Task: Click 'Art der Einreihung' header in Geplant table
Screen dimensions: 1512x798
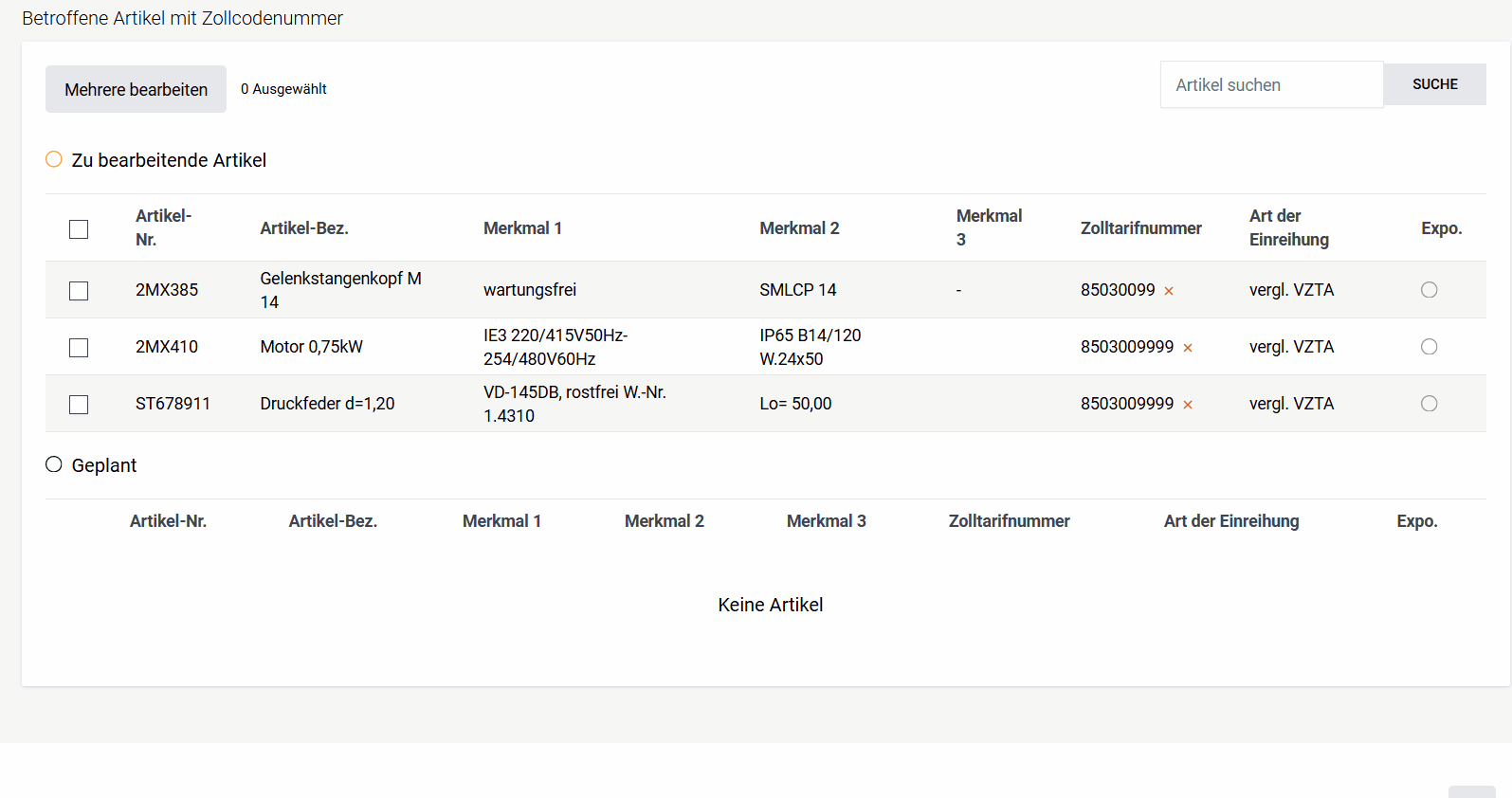Action: tap(1230, 521)
